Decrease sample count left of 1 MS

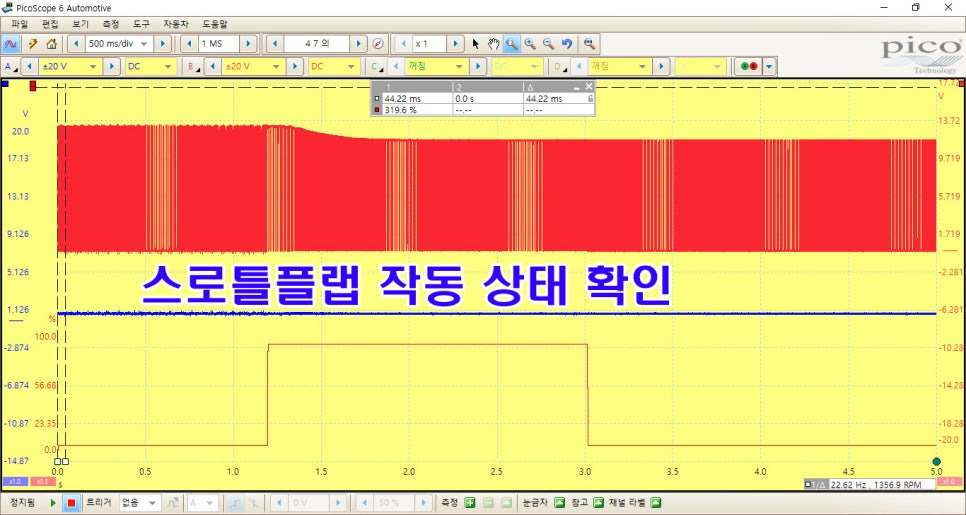pos(190,44)
